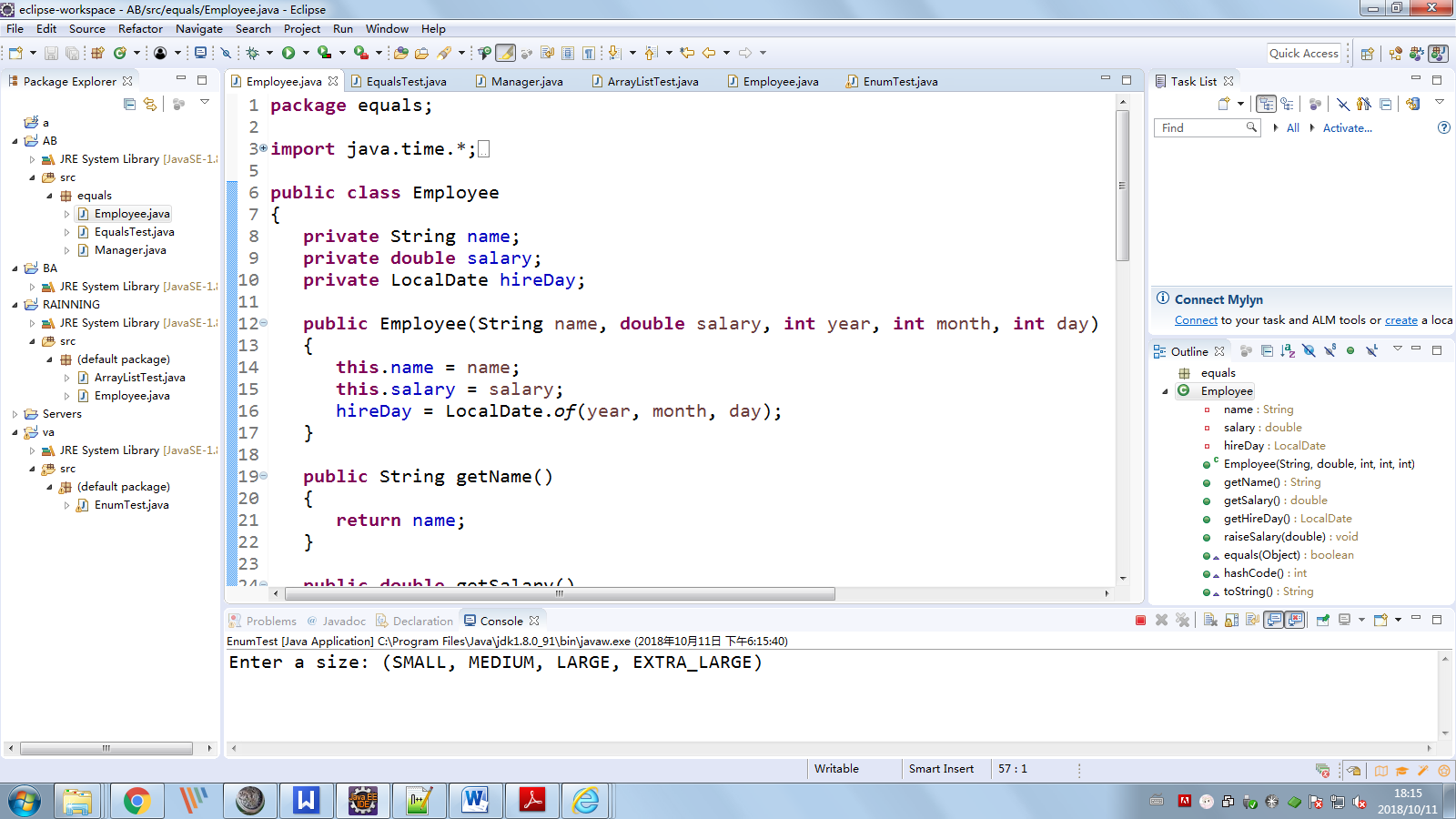The width and height of the screenshot is (1456, 819).
Task: Click the Quick Access search box
Action: pyautogui.click(x=1303, y=53)
